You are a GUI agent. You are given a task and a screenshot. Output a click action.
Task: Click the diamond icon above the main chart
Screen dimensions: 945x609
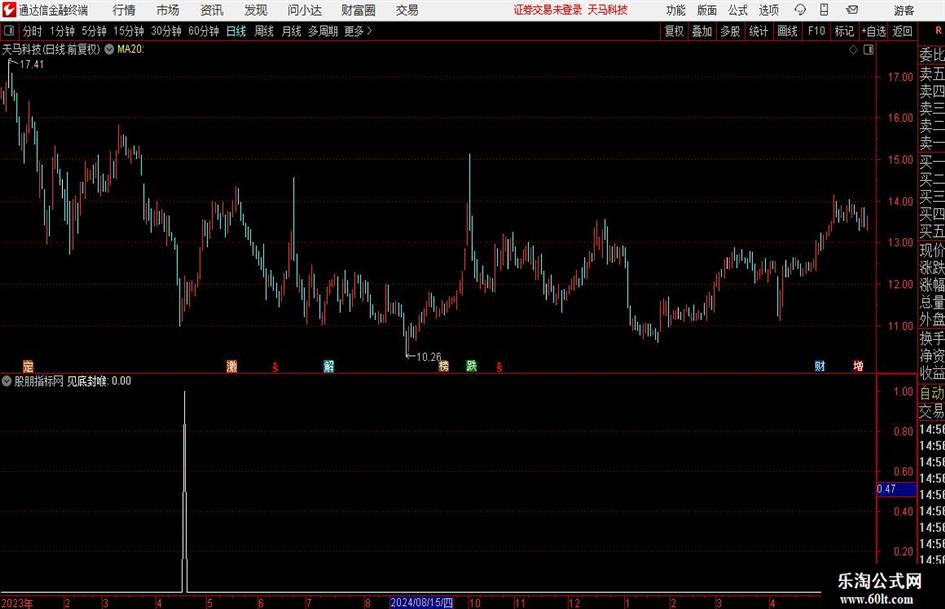pos(853,50)
